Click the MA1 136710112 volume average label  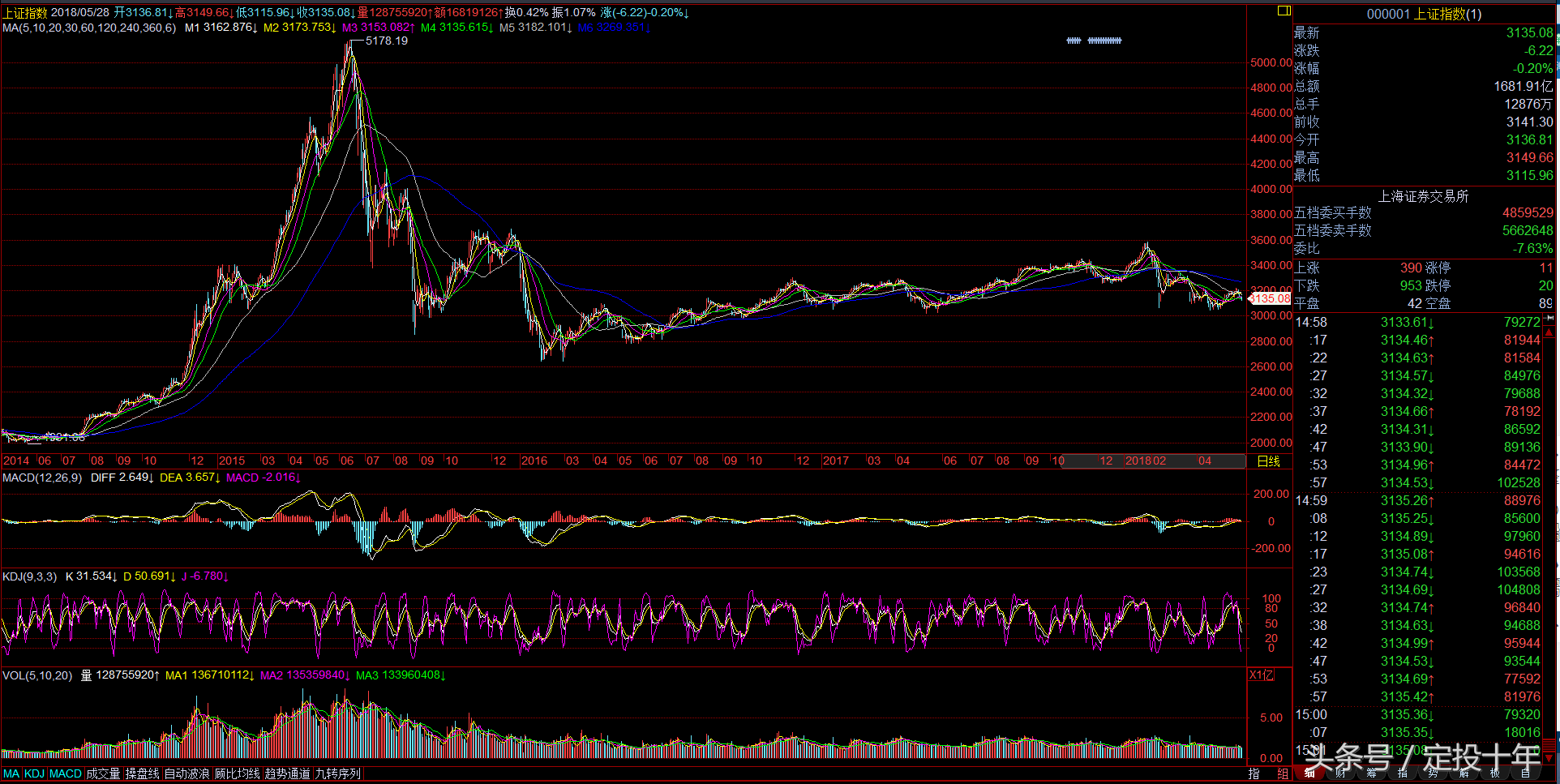(209, 675)
